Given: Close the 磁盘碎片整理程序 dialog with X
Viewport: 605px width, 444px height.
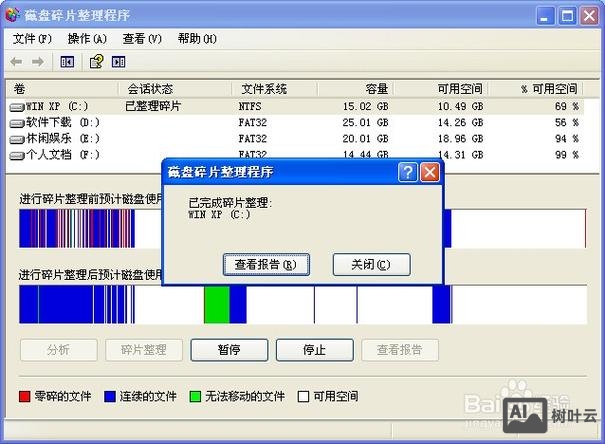Looking at the screenshot, I should [430, 172].
